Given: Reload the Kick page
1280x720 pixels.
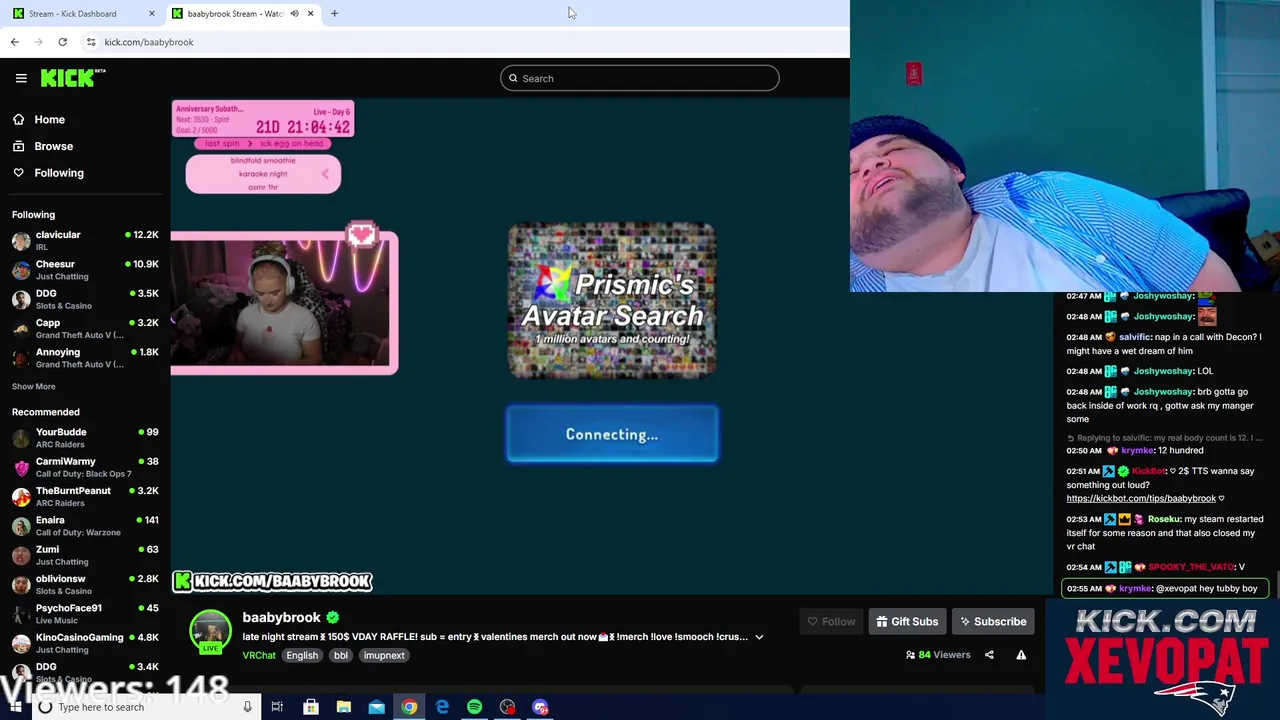Looking at the screenshot, I should click(x=62, y=42).
